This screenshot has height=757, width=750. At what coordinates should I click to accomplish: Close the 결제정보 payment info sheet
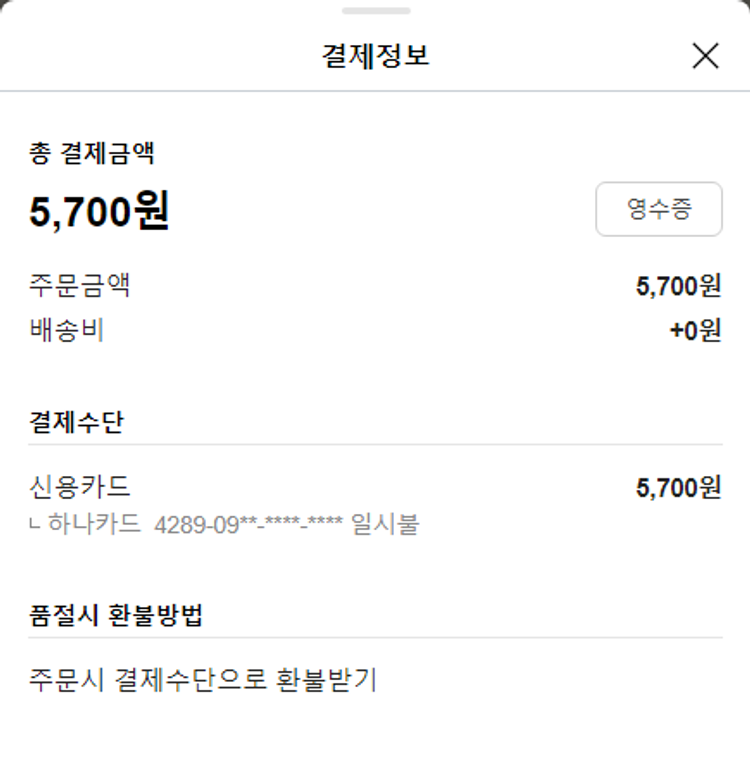(705, 56)
